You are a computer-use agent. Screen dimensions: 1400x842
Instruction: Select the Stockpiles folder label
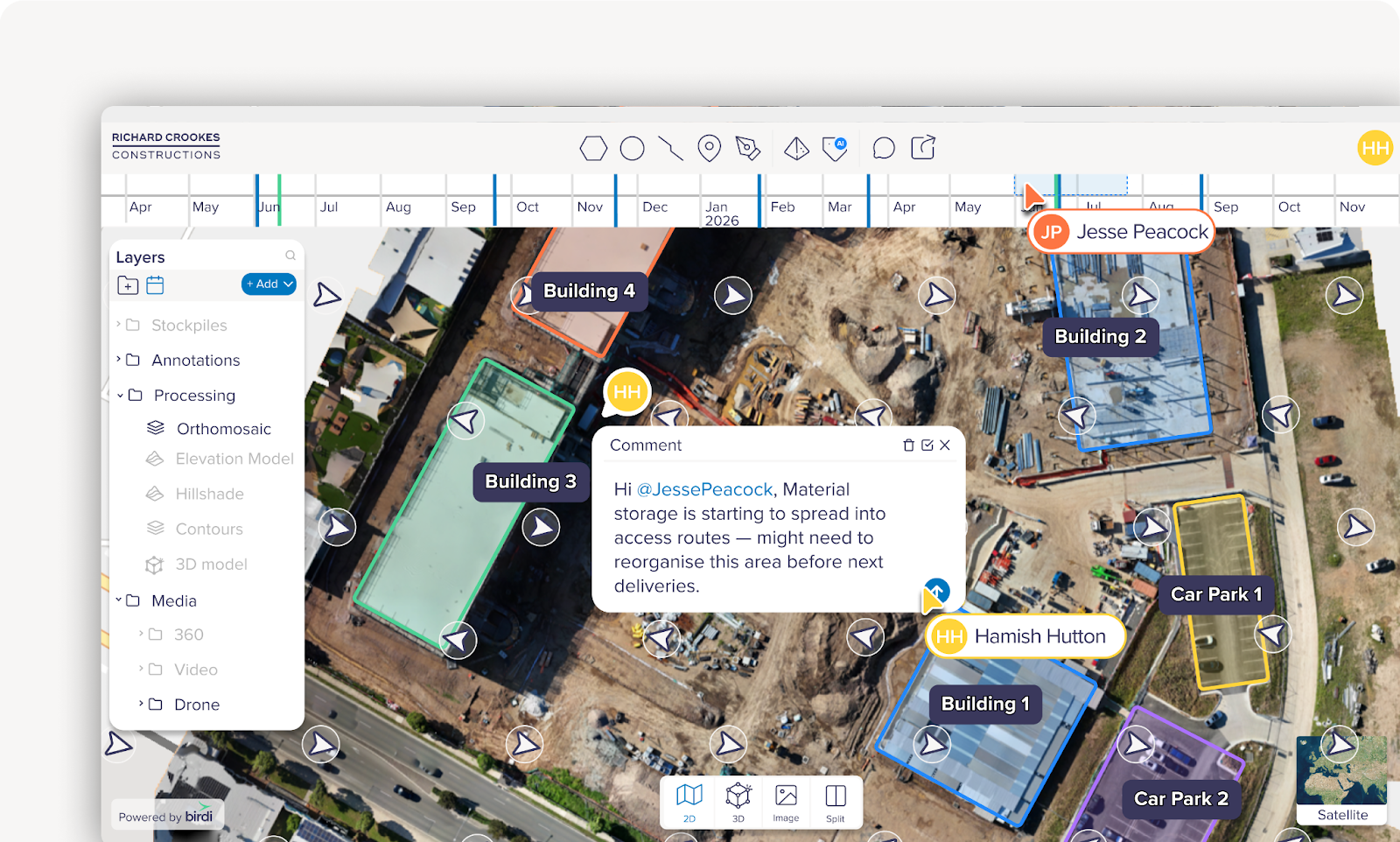(x=189, y=326)
